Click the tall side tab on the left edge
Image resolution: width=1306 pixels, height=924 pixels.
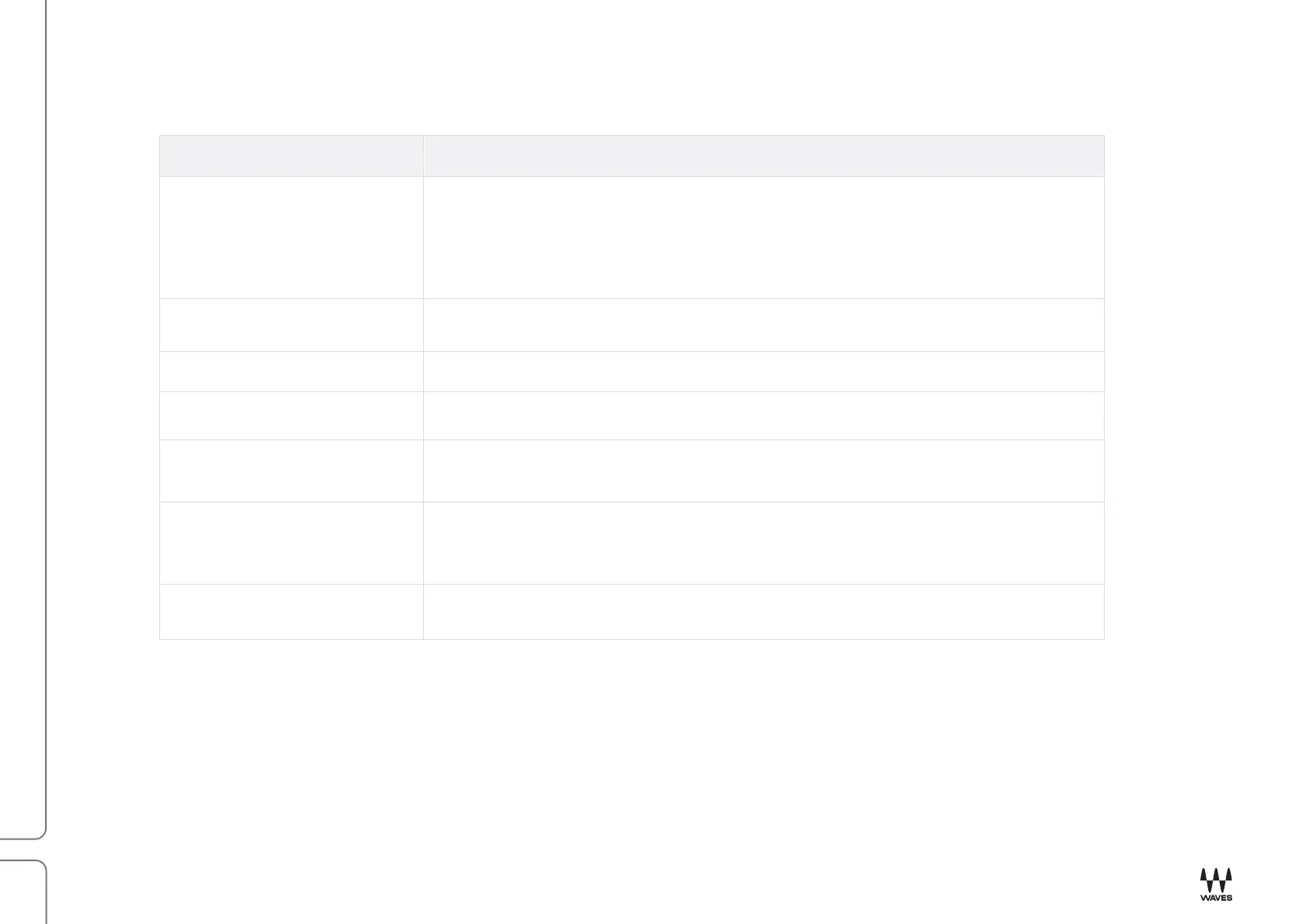coord(23,419)
